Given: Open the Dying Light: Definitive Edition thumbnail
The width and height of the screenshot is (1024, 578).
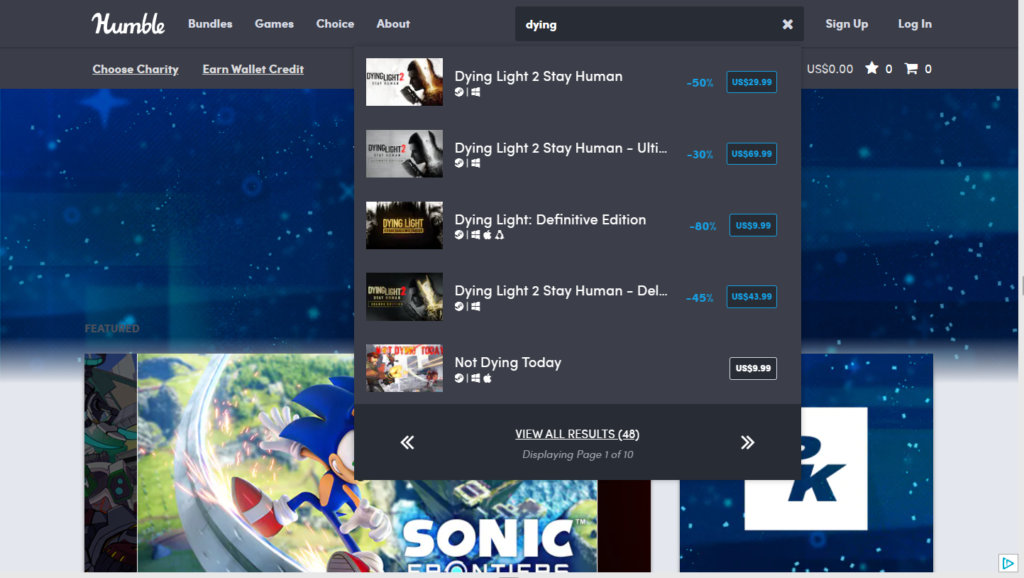Looking at the screenshot, I should tap(404, 225).
